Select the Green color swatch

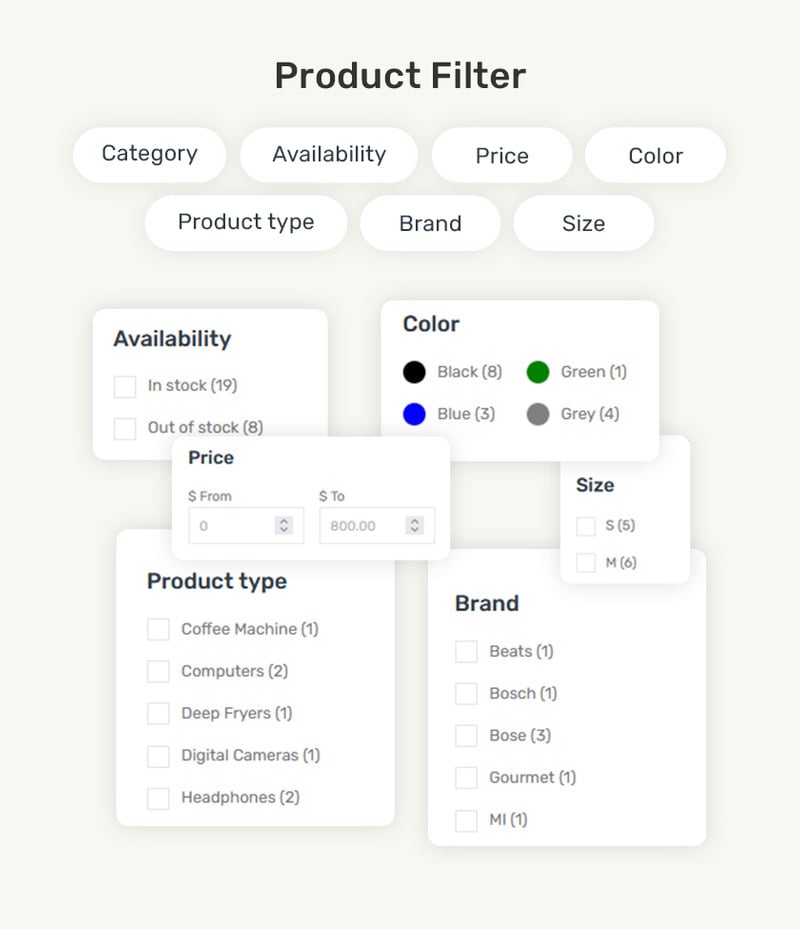[x=537, y=372]
